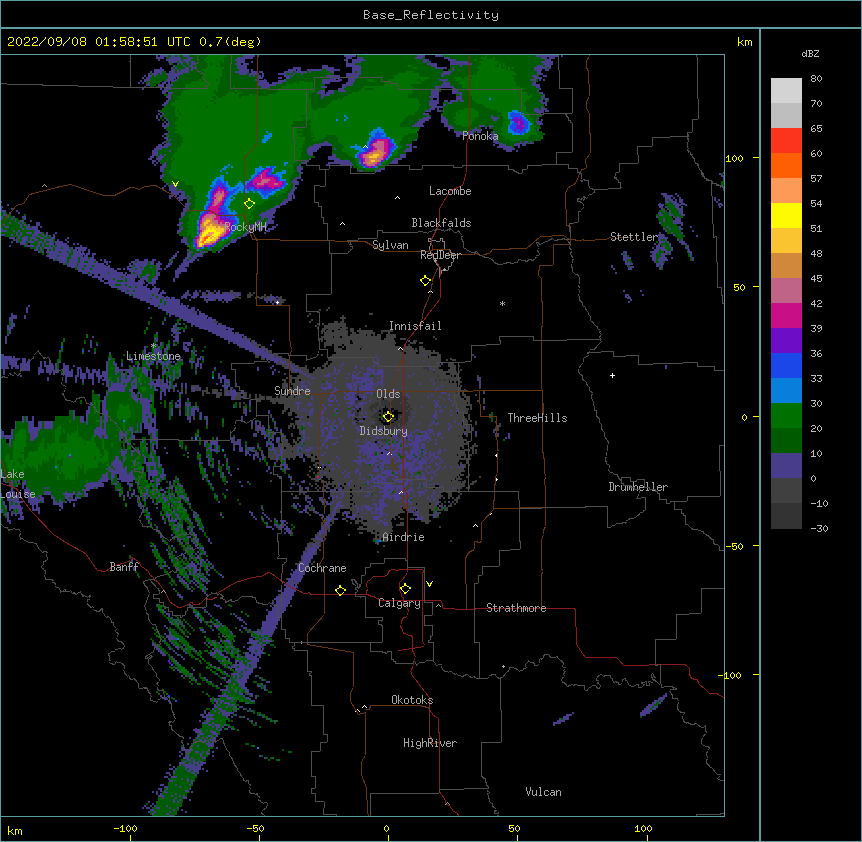Viewport: 862px width, 842px height.
Task: Click the RockyMH label
Action: (246, 227)
